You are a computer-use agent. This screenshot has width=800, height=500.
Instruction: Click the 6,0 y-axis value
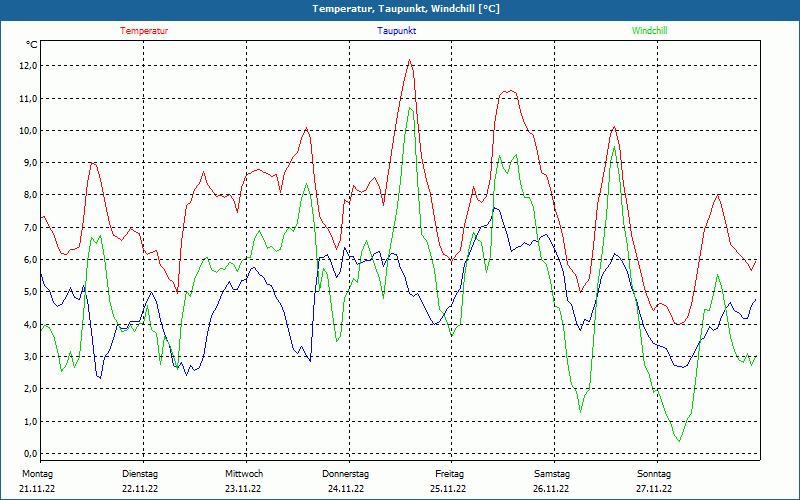30,260
